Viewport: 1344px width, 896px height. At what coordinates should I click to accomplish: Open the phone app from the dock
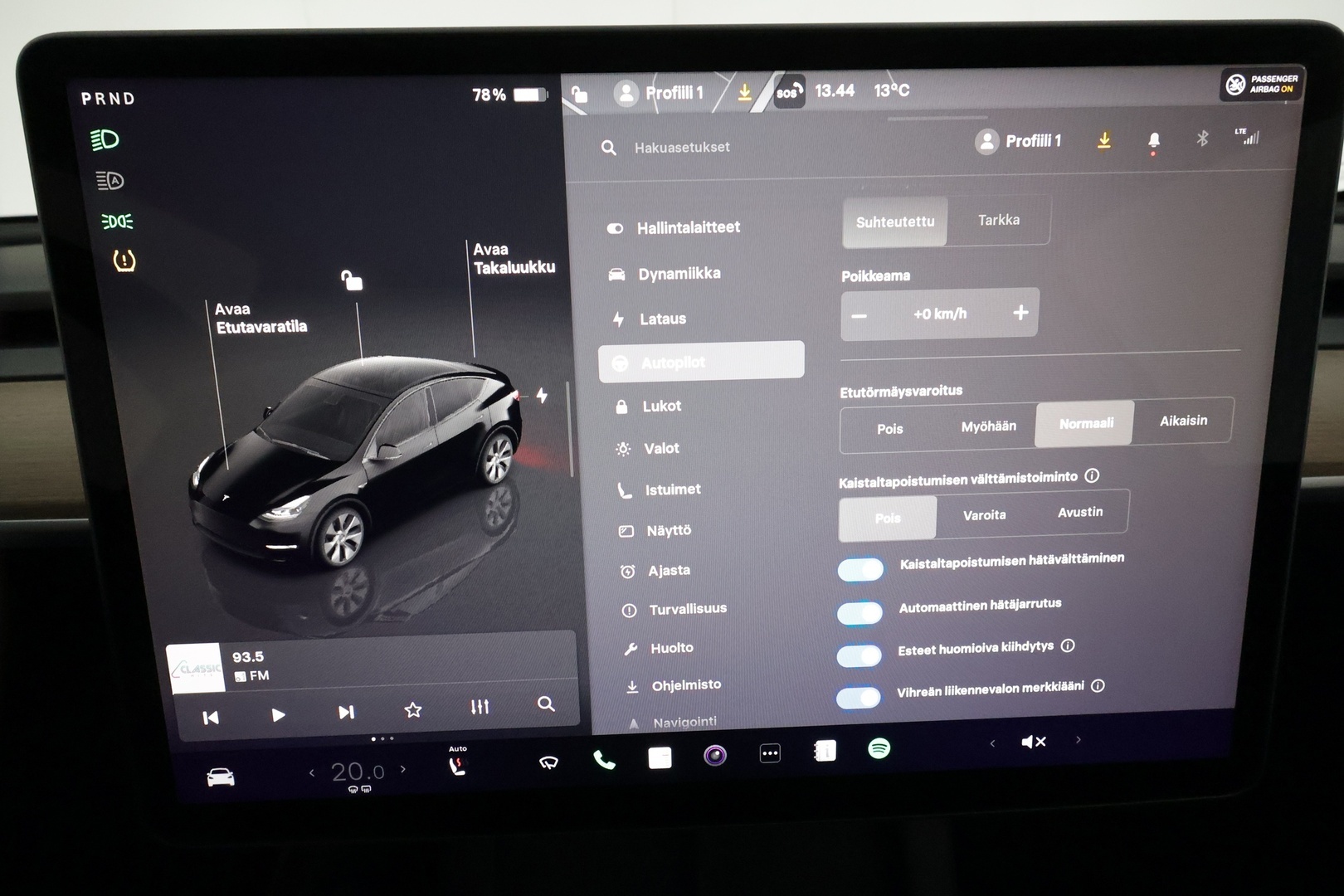click(603, 757)
